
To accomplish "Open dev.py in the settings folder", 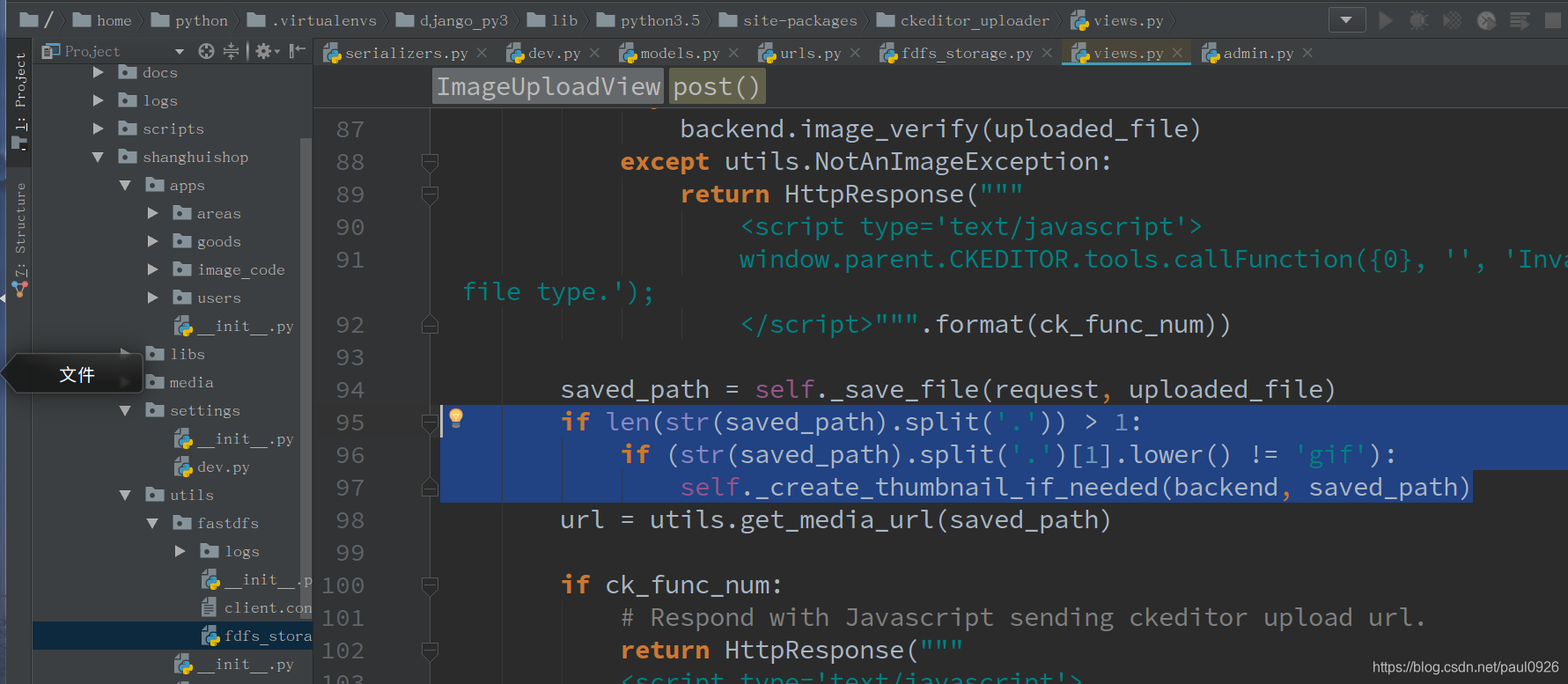I will [212, 467].
